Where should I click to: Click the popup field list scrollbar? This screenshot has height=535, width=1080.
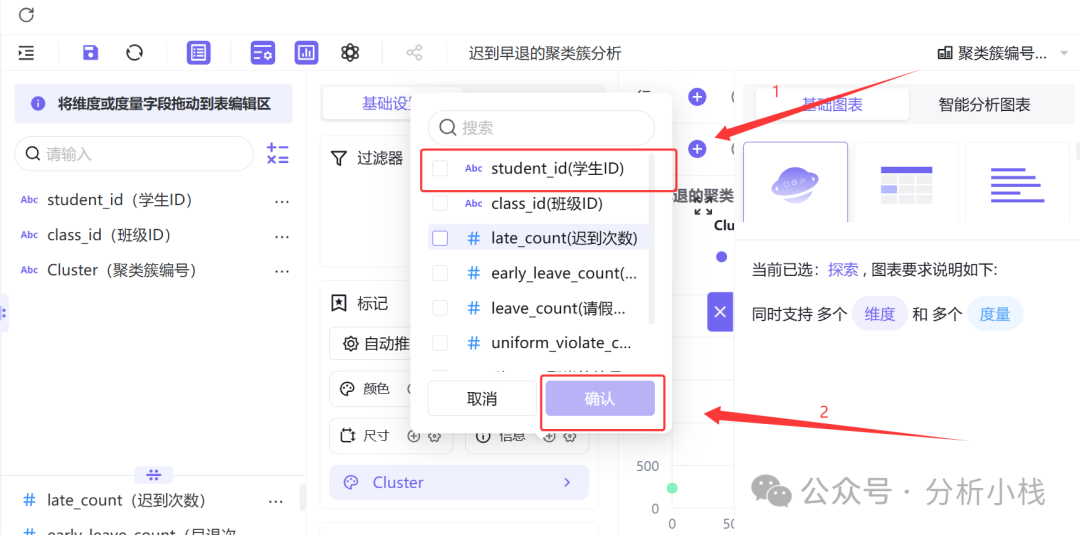(x=651, y=241)
